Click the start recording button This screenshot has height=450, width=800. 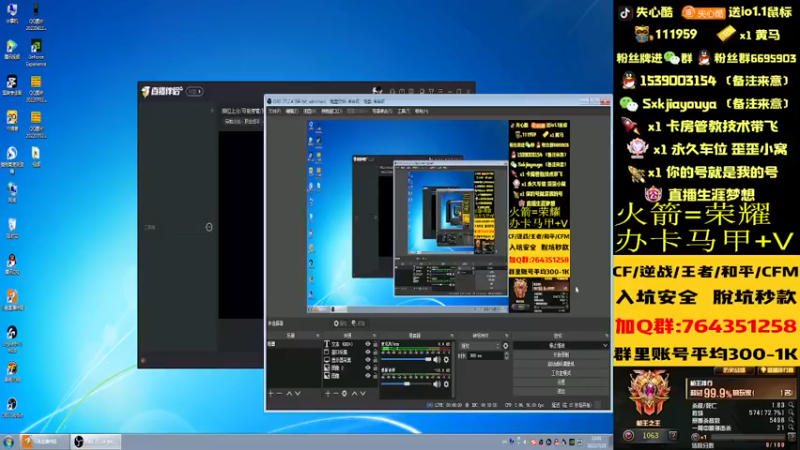pos(561,355)
